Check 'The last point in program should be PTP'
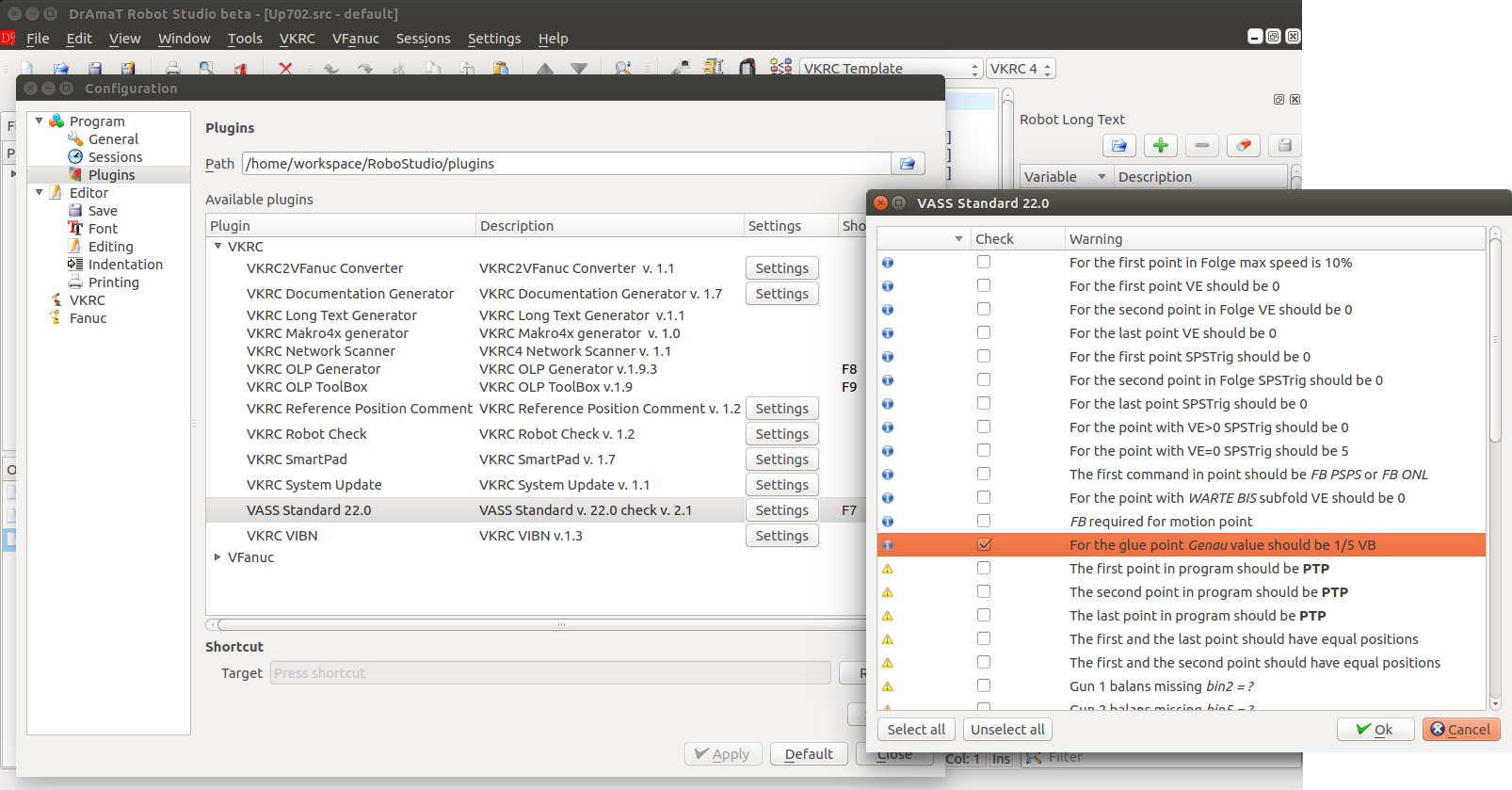This screenshot has height=790, width=1512. [984, 615]
